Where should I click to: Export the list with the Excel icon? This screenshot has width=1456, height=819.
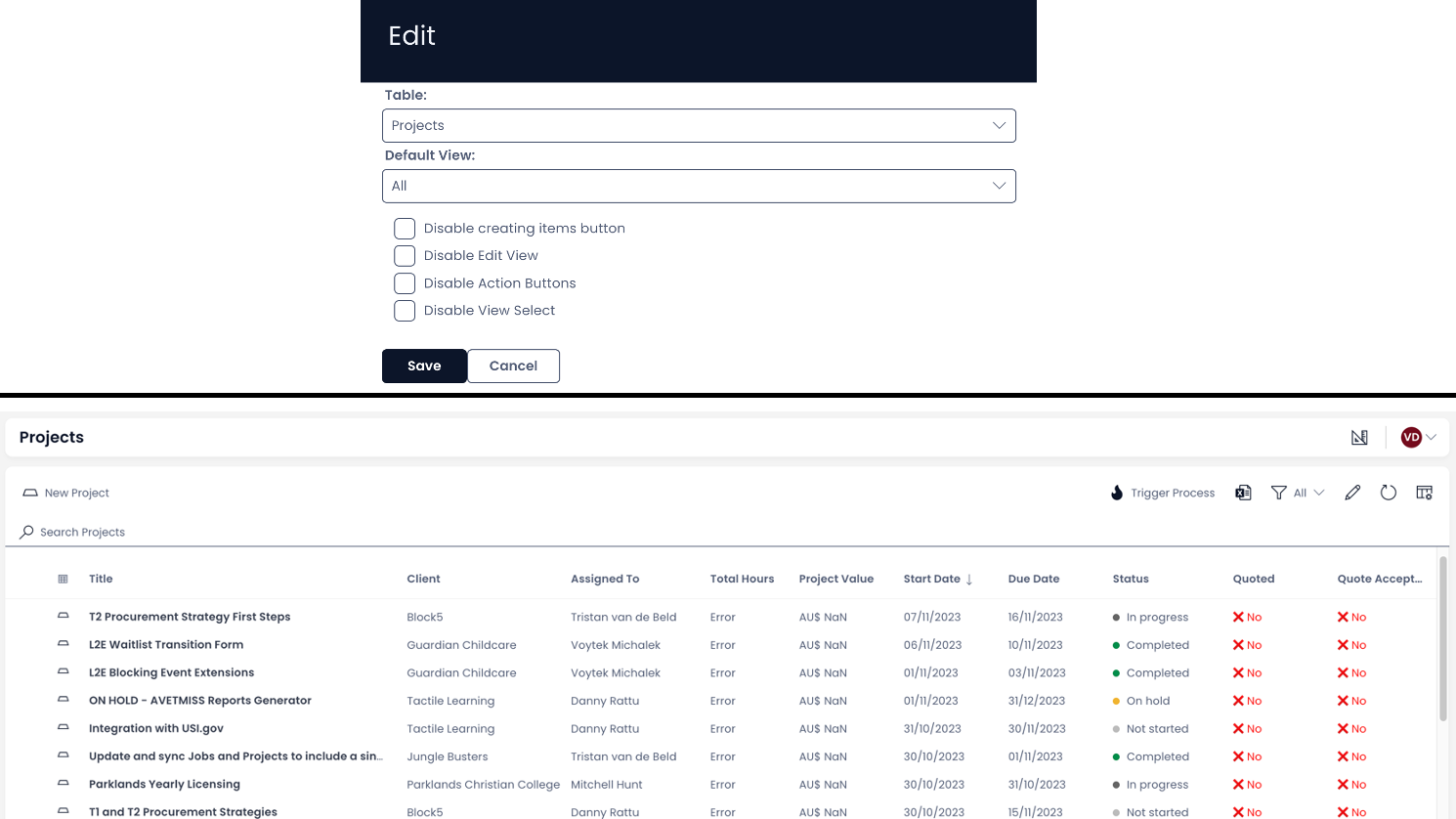[1243, 493]
